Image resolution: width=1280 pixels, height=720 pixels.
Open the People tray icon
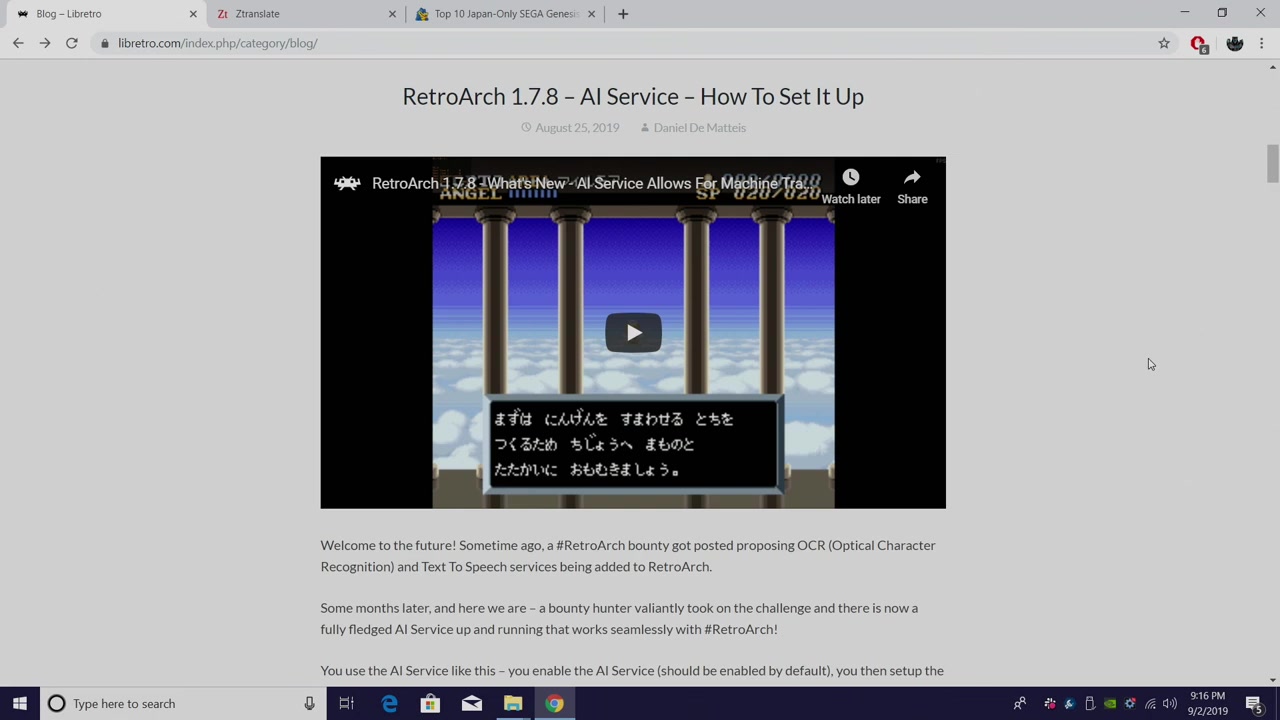point(1019,704)
